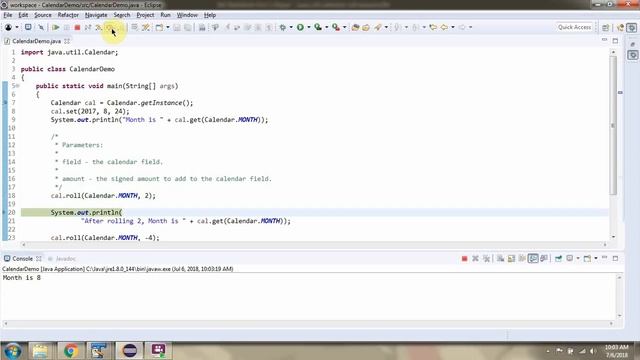Click the Open Perspective icon
Screen dimensions: 640x360
pyautogui.click(x=605, y=27)
